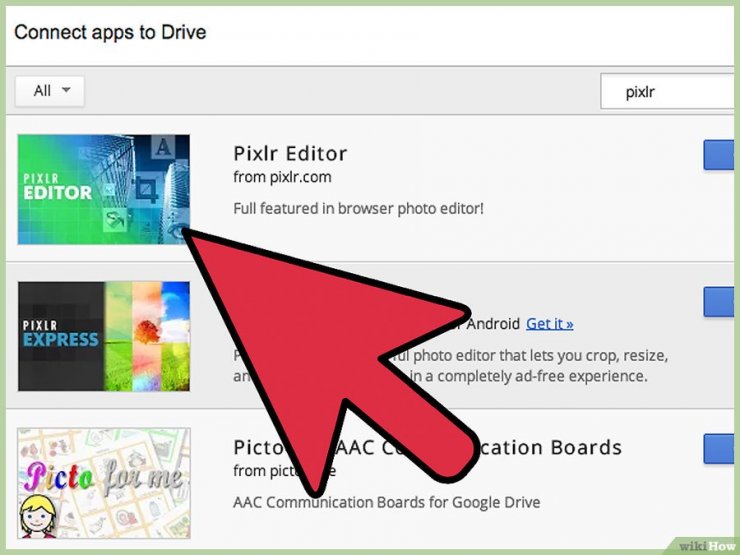Open the All category filter dropdown
Viewport: 740px width, 555px height.
coord(50,91)
